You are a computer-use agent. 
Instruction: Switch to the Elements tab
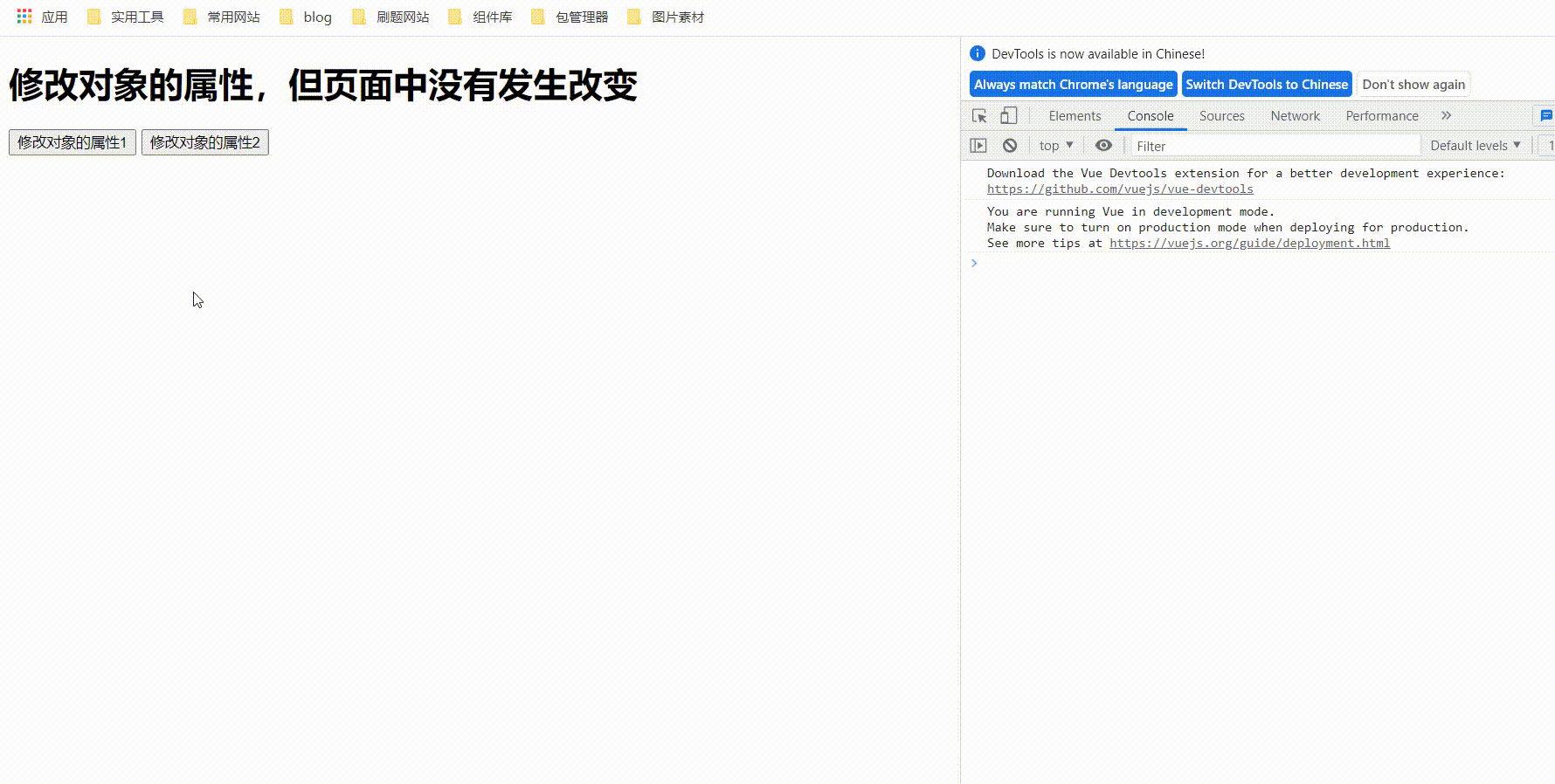(x=1075, y=115)
